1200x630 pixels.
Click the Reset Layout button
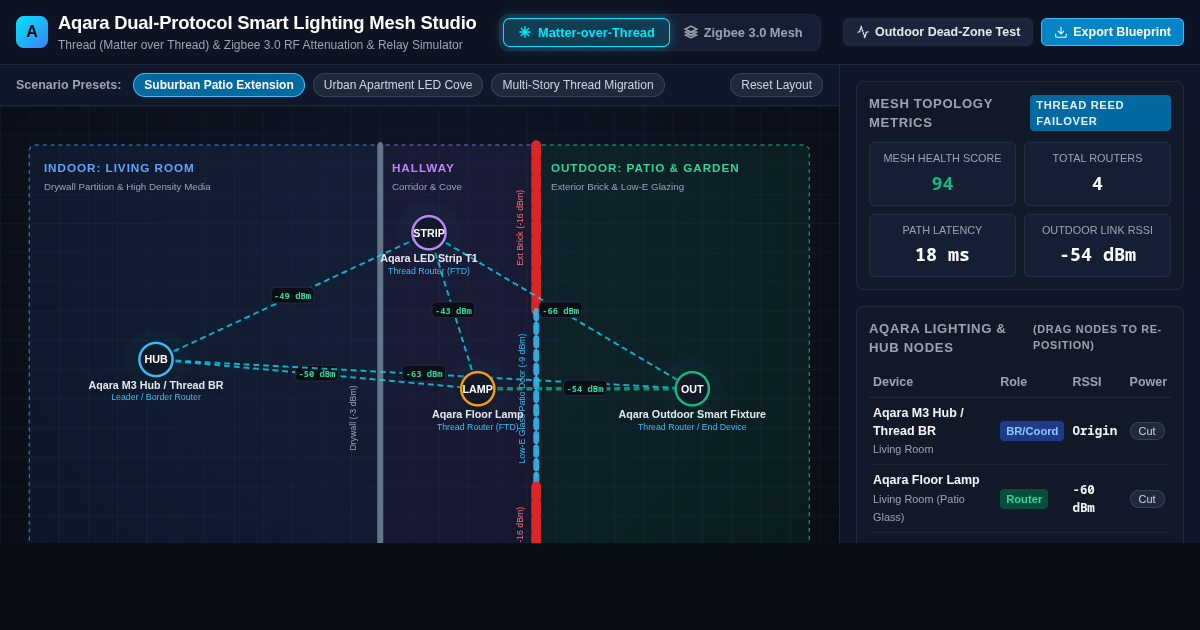tap(777, 85)
